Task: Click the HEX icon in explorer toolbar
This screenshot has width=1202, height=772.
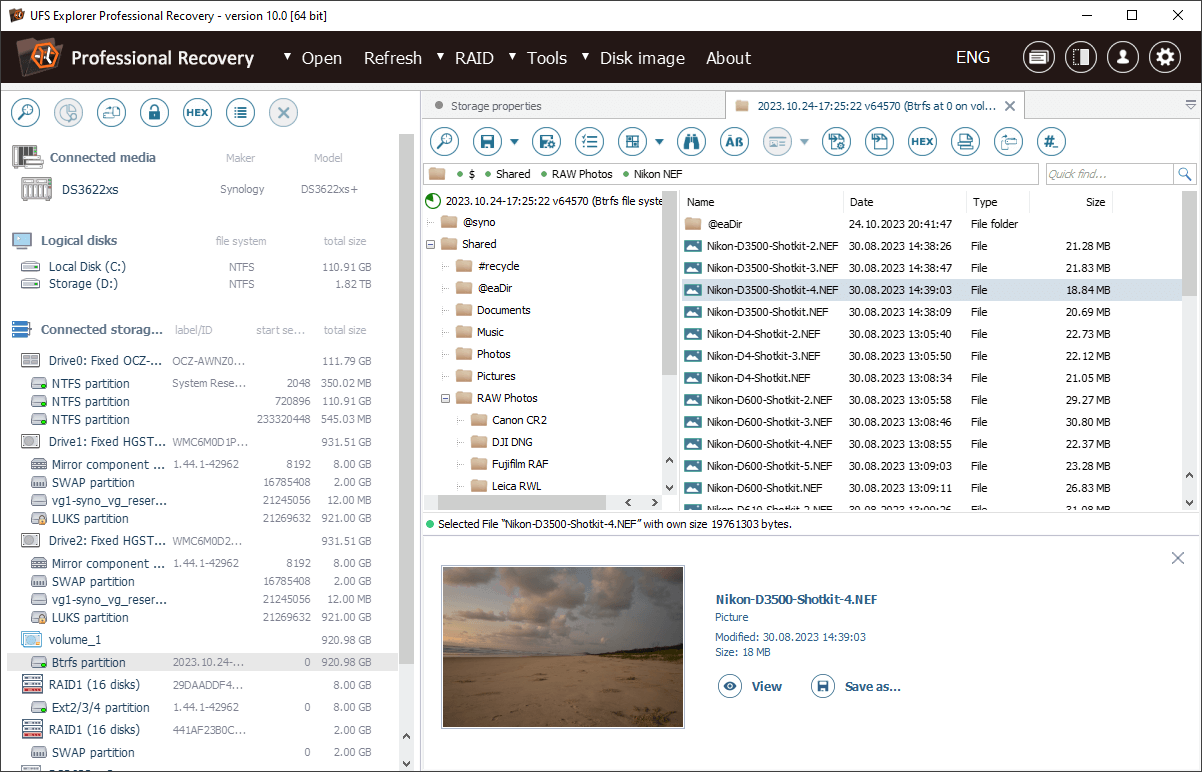Action: (922, 142)
